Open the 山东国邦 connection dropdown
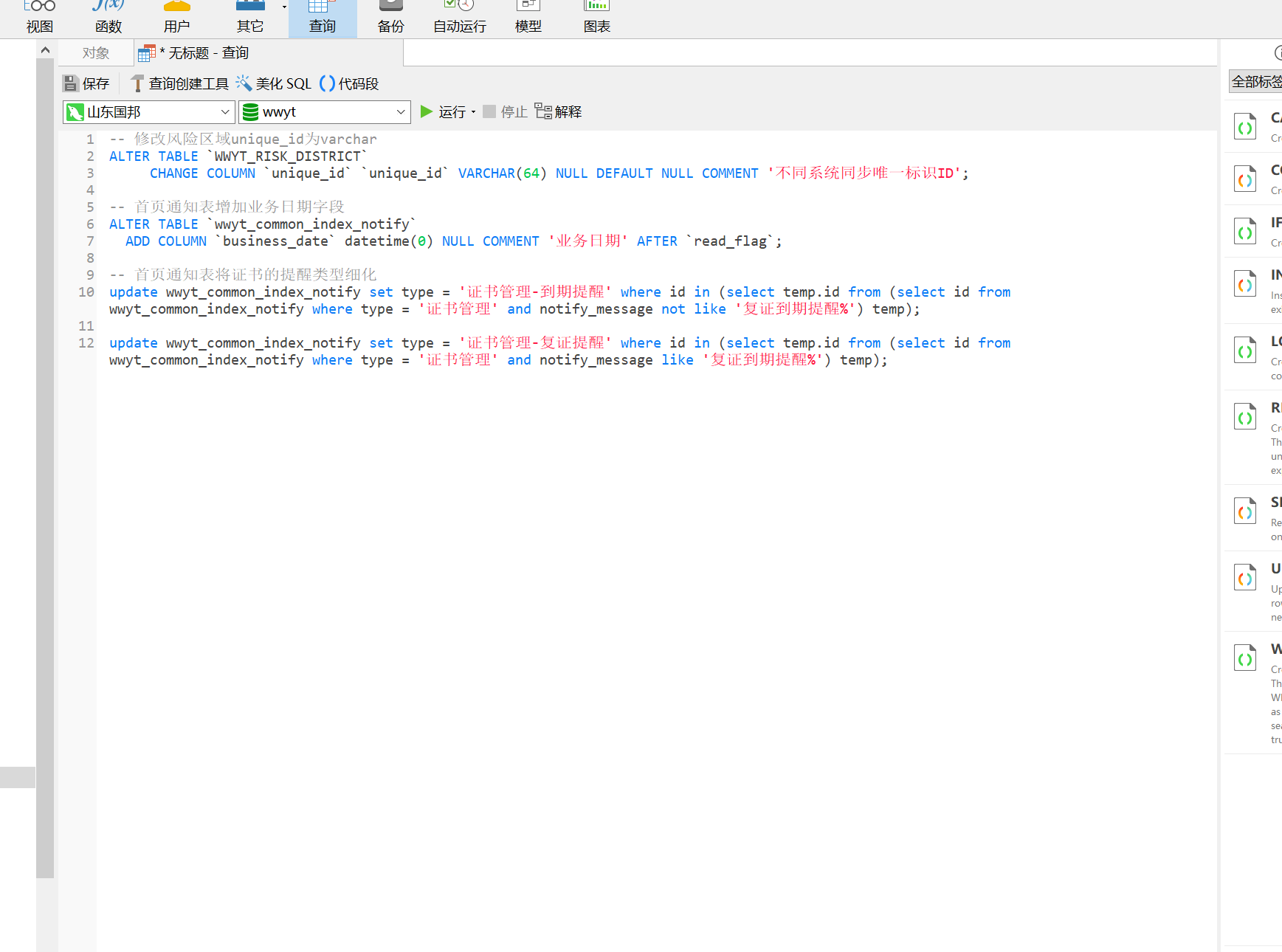This screenshot has height=952, width=1282. (149, 112)
